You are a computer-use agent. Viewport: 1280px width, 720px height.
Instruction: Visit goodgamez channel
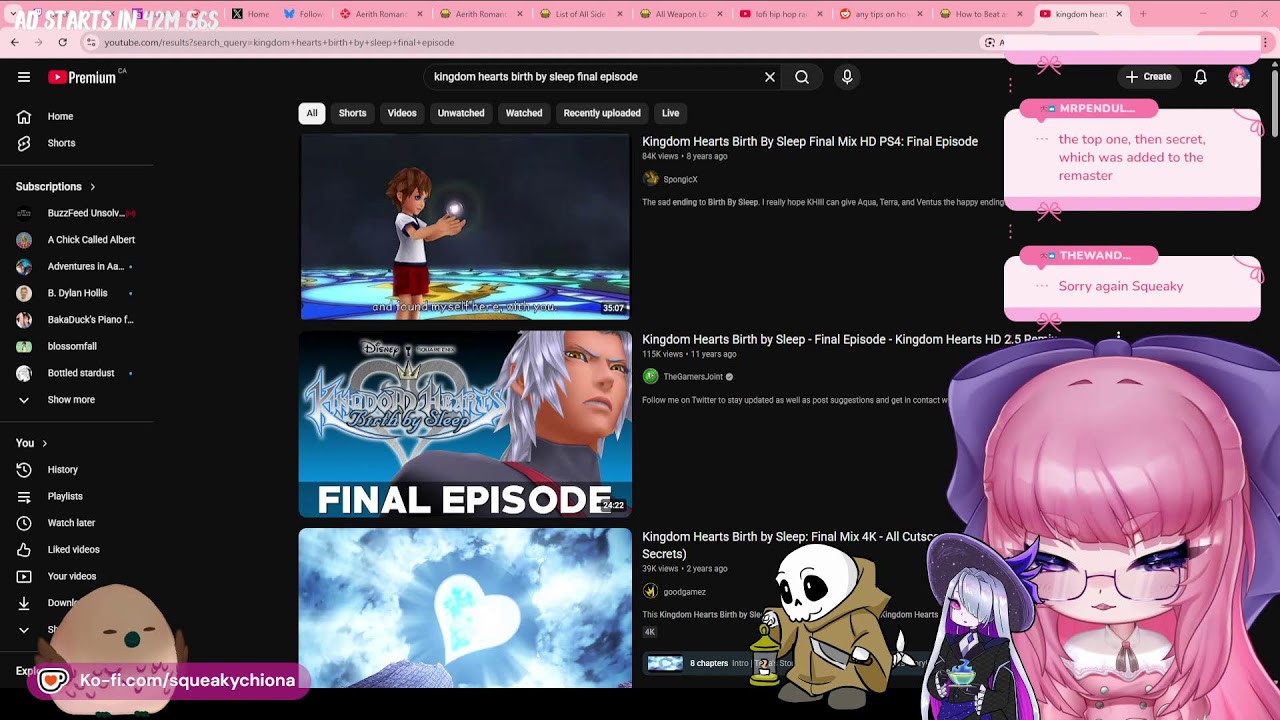[x=684, y=592]
